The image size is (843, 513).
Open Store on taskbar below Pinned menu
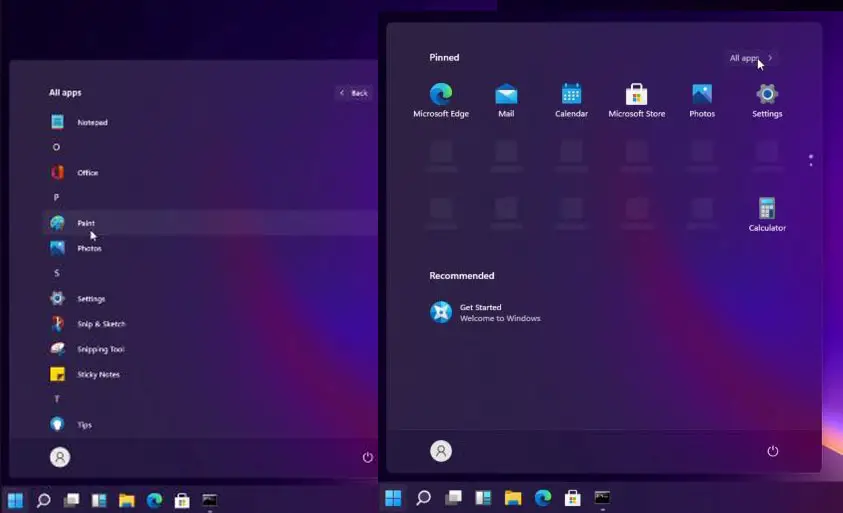pos(573,498)
